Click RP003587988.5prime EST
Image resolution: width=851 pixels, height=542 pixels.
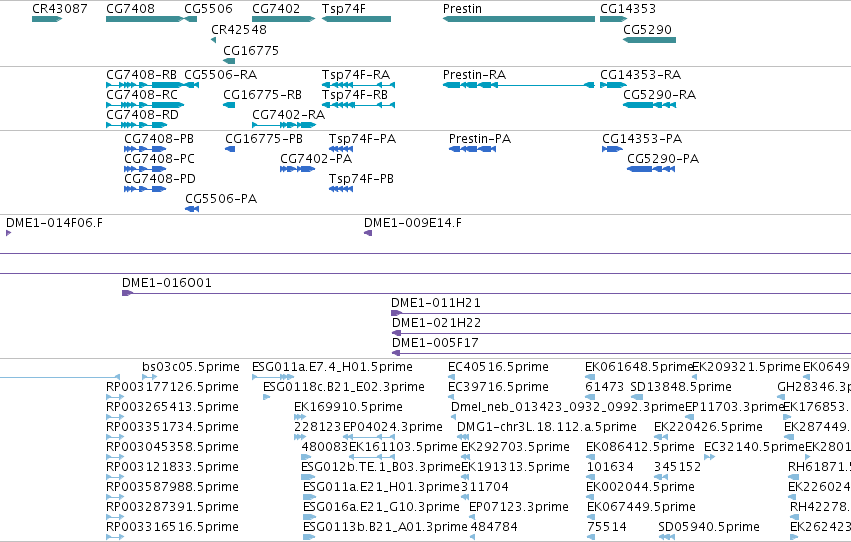(115, 497)
